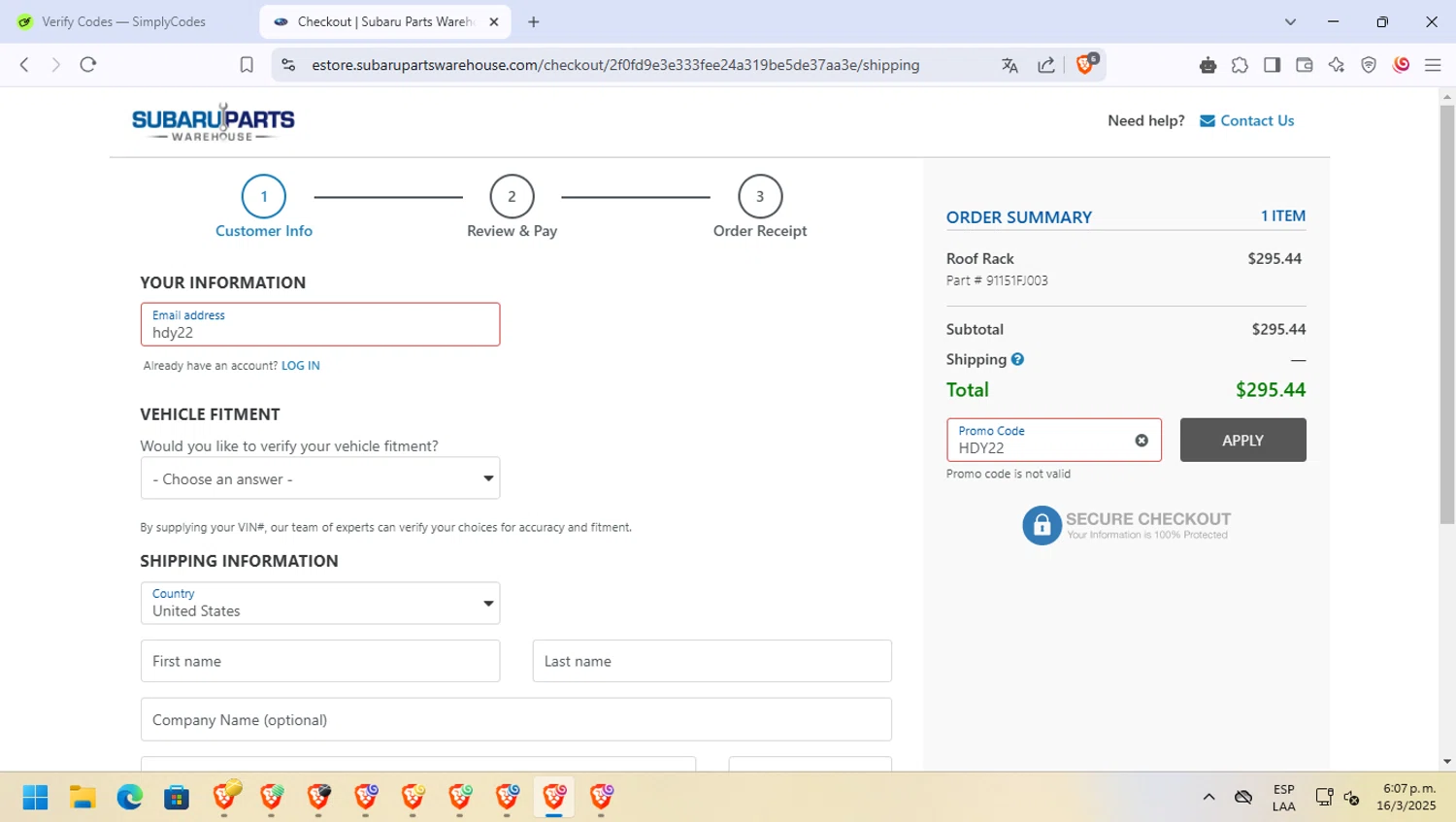This screenshot has height=822, width=1456.
Task: Click the 1 ITEM label
Action: pos(1282,215)
